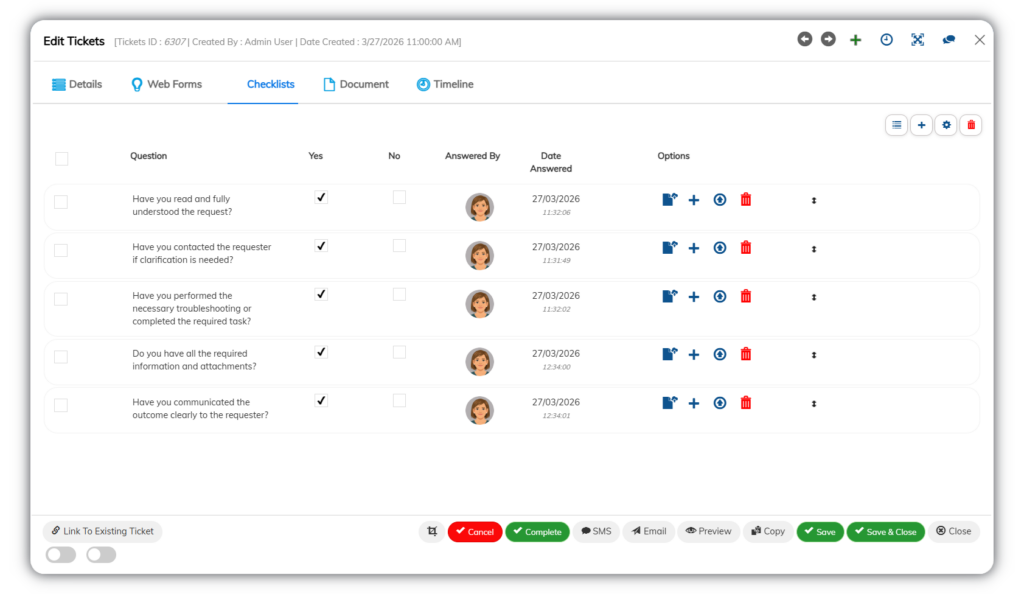Click upload icon on 'required information and attachments' row
Viewport: 1024px width, 594px height.
(x=720, y=354)
